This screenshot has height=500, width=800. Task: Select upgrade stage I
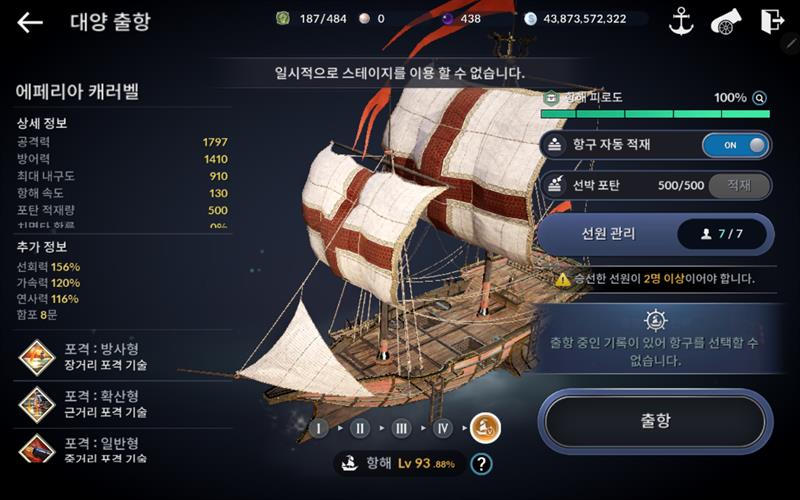pyautogui.click(x=318, y=428)
